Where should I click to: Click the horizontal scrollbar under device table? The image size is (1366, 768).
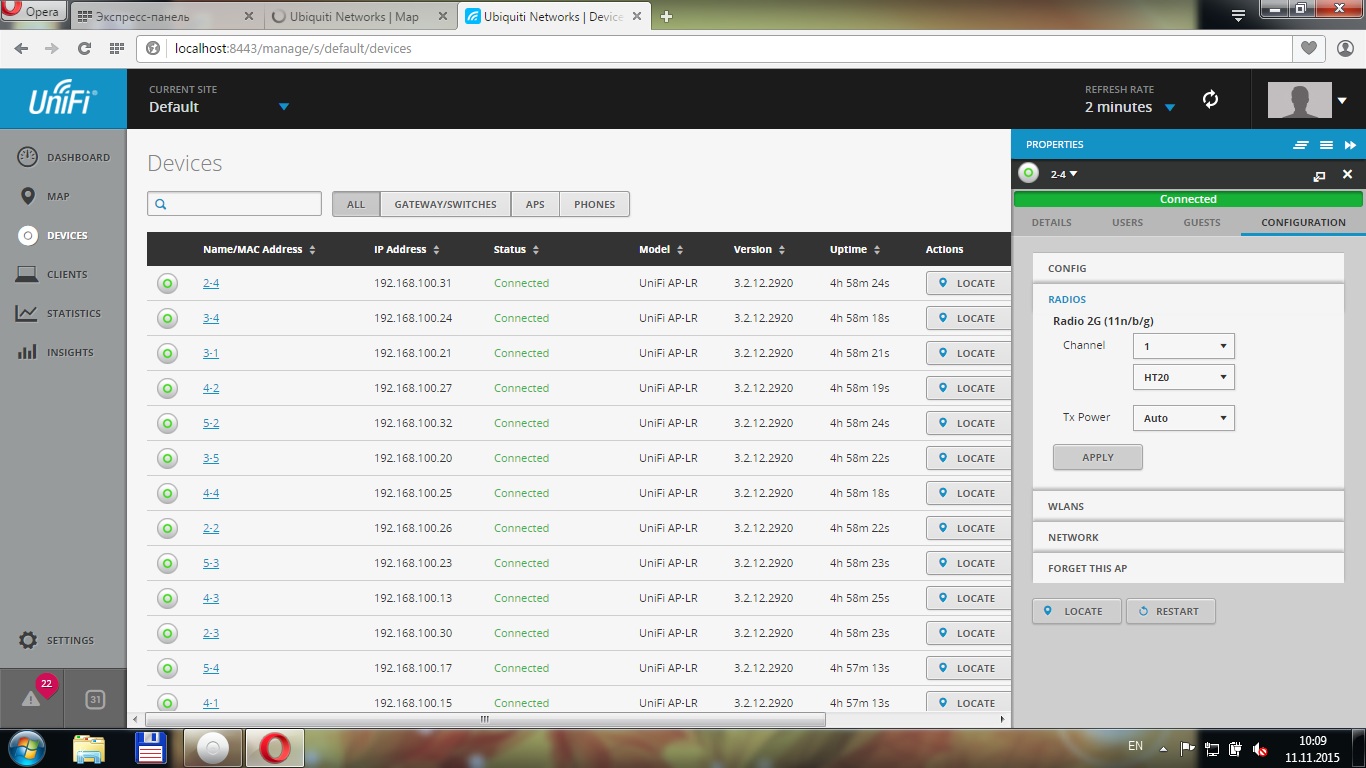(485, 719)
